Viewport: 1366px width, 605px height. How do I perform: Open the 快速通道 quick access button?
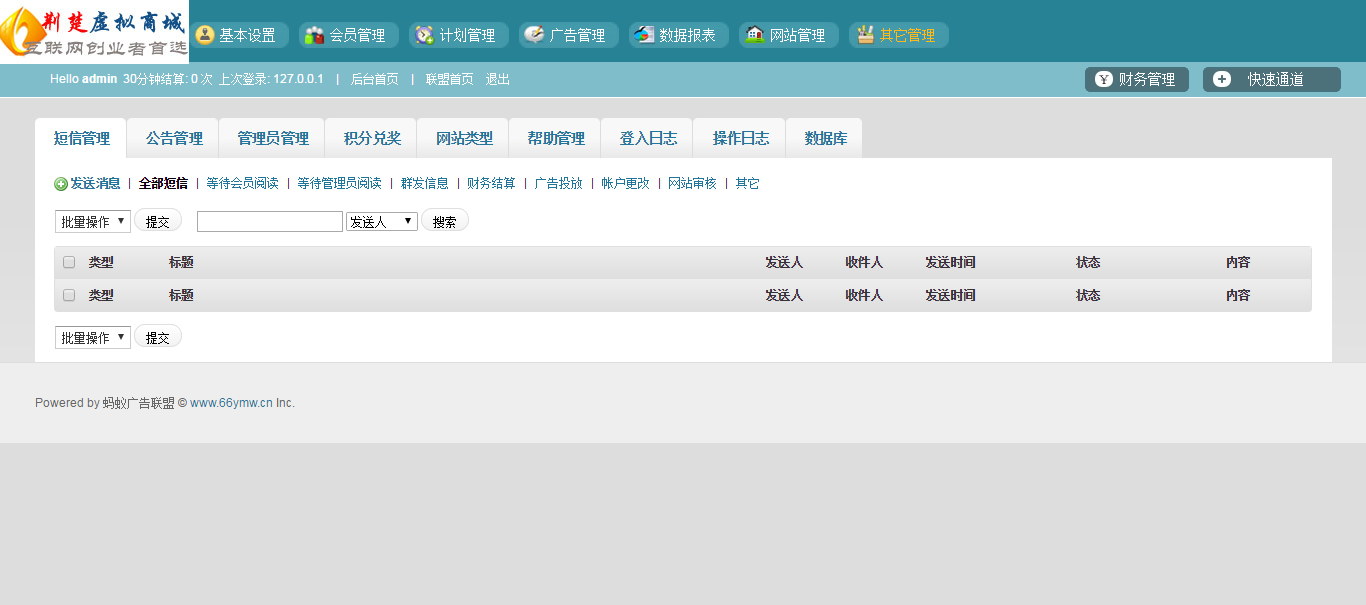(x=1272, y=80)
